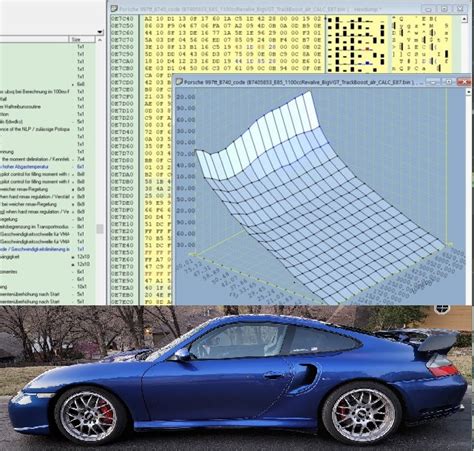The width and height of the screenshot is (474, 451).
Task: Minimize the 3D graph window
Action: (432, 82)
